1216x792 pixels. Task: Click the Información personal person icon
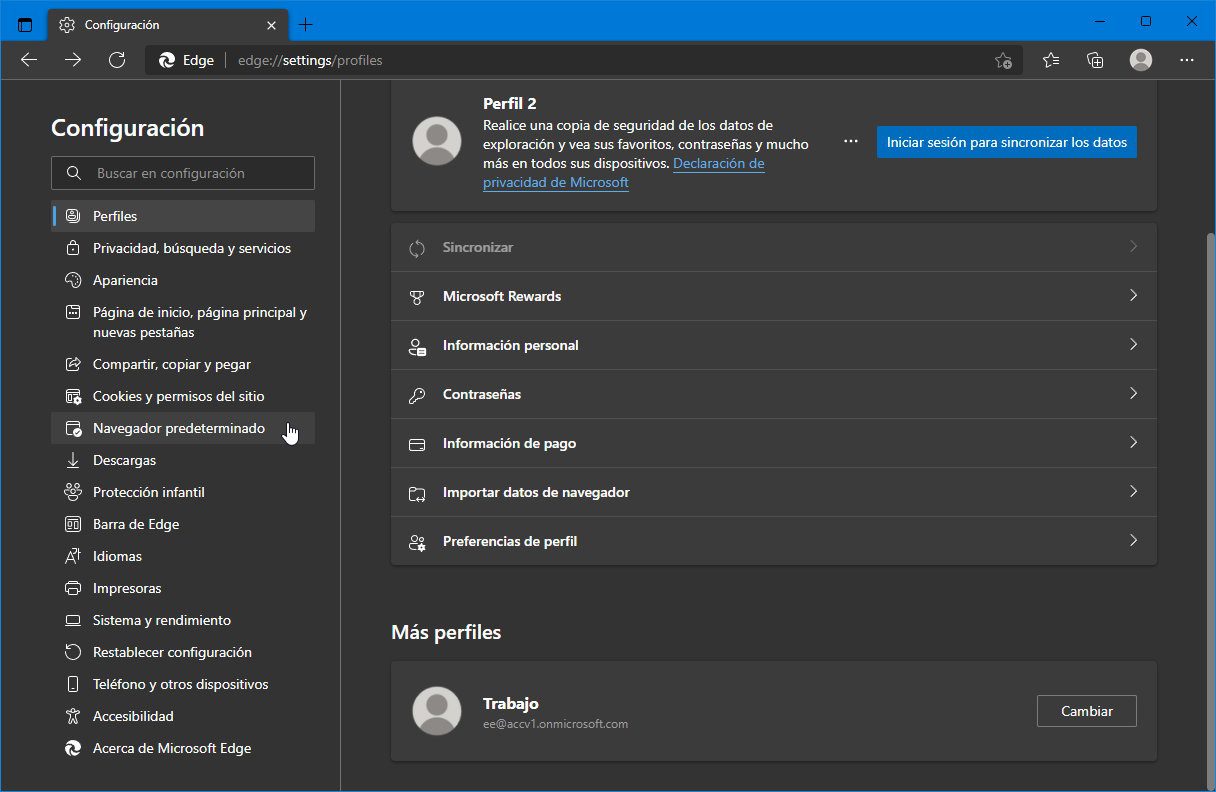click(x=417, y=346)
